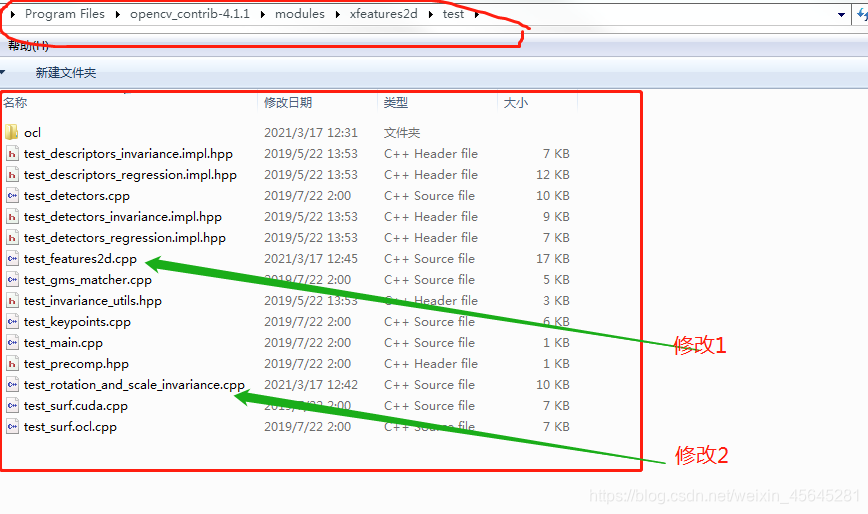Select file name test_descriptors_regression.impl.hpp
868x514 pixels.
coord(130,175)
